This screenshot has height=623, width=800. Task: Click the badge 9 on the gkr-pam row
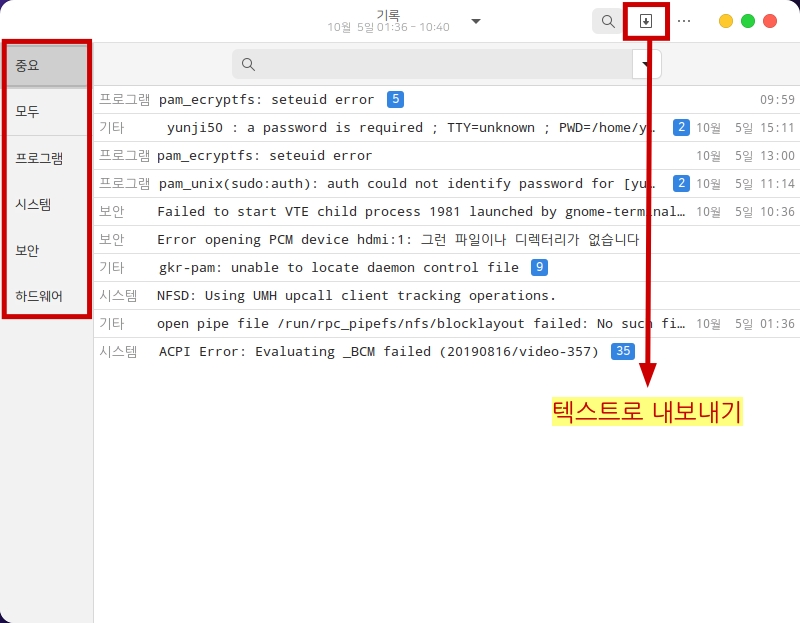pyautogui.click(x=539, y=267)
